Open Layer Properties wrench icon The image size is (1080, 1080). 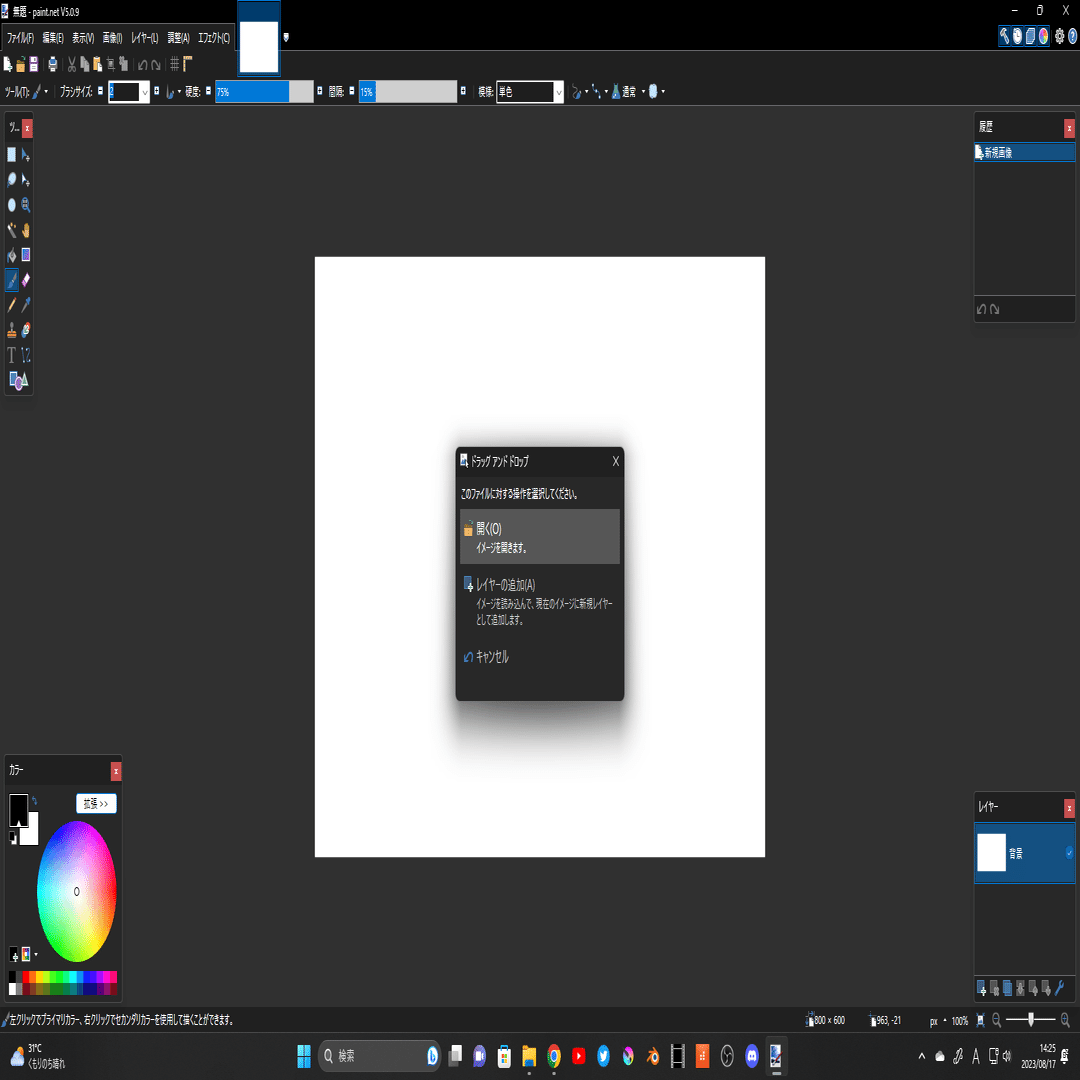coord(1060,988)
